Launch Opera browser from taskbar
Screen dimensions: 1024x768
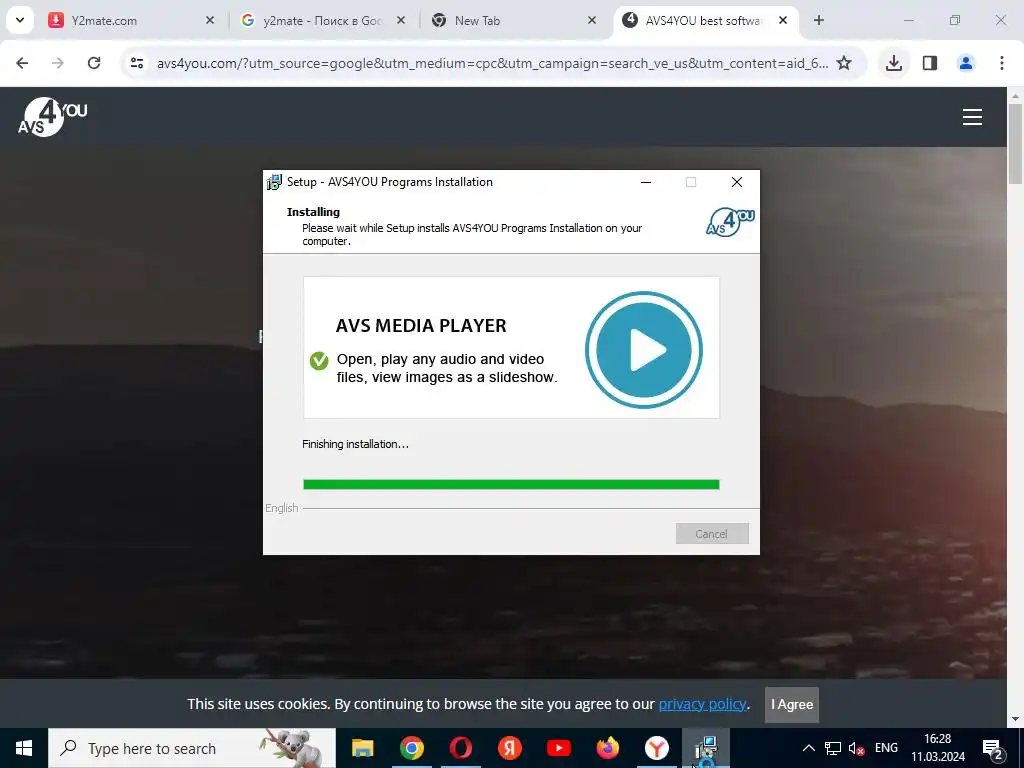tap(460, 748)
